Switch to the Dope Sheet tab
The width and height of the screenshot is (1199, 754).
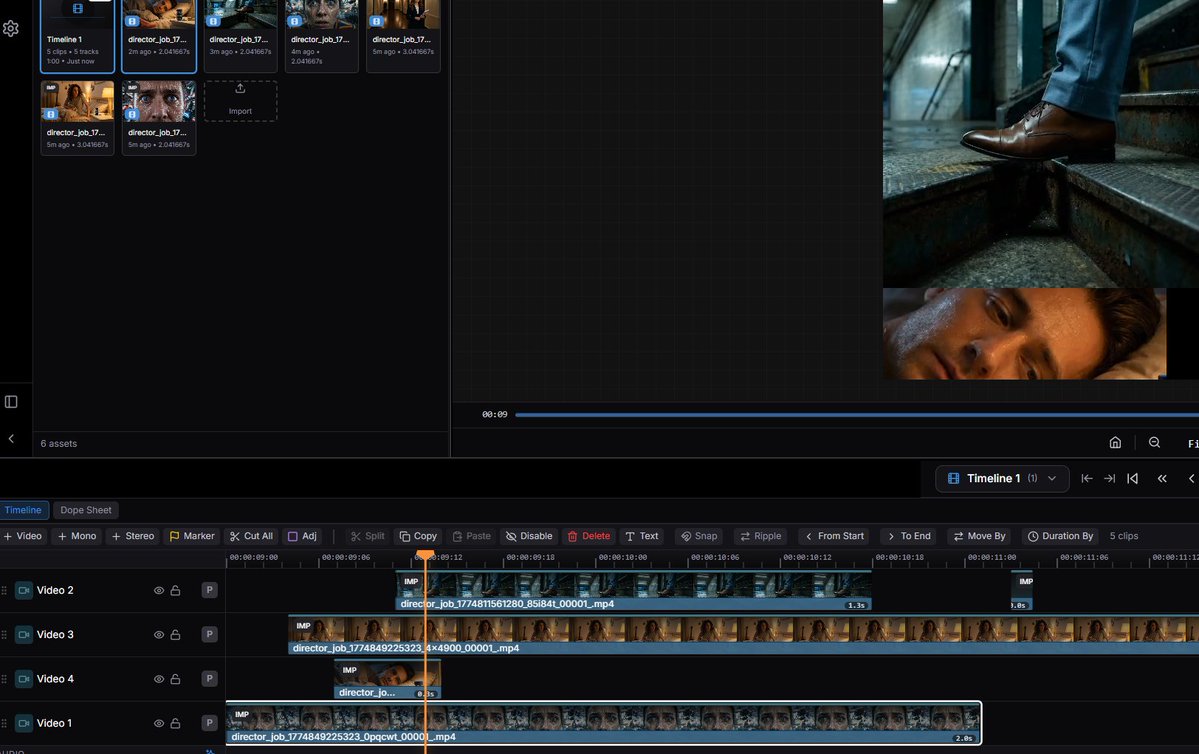[x=86, y=510]
